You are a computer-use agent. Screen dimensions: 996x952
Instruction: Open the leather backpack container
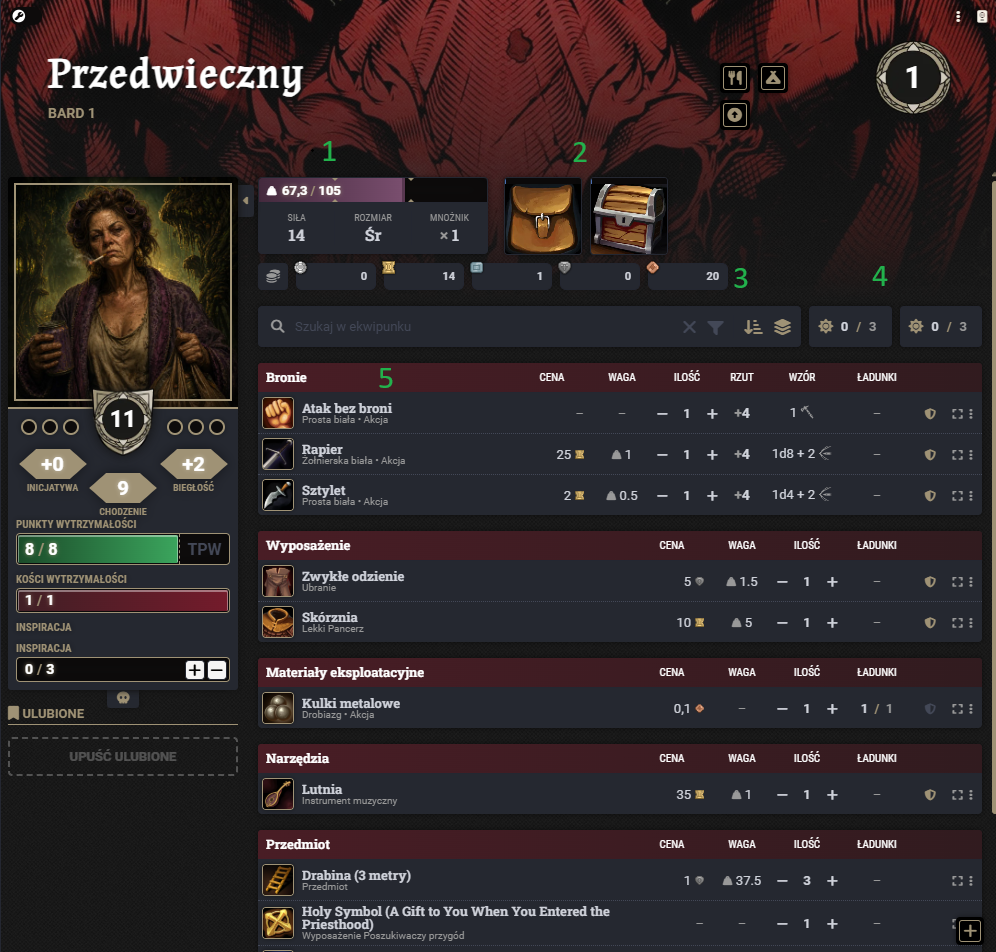pos(542,216)
